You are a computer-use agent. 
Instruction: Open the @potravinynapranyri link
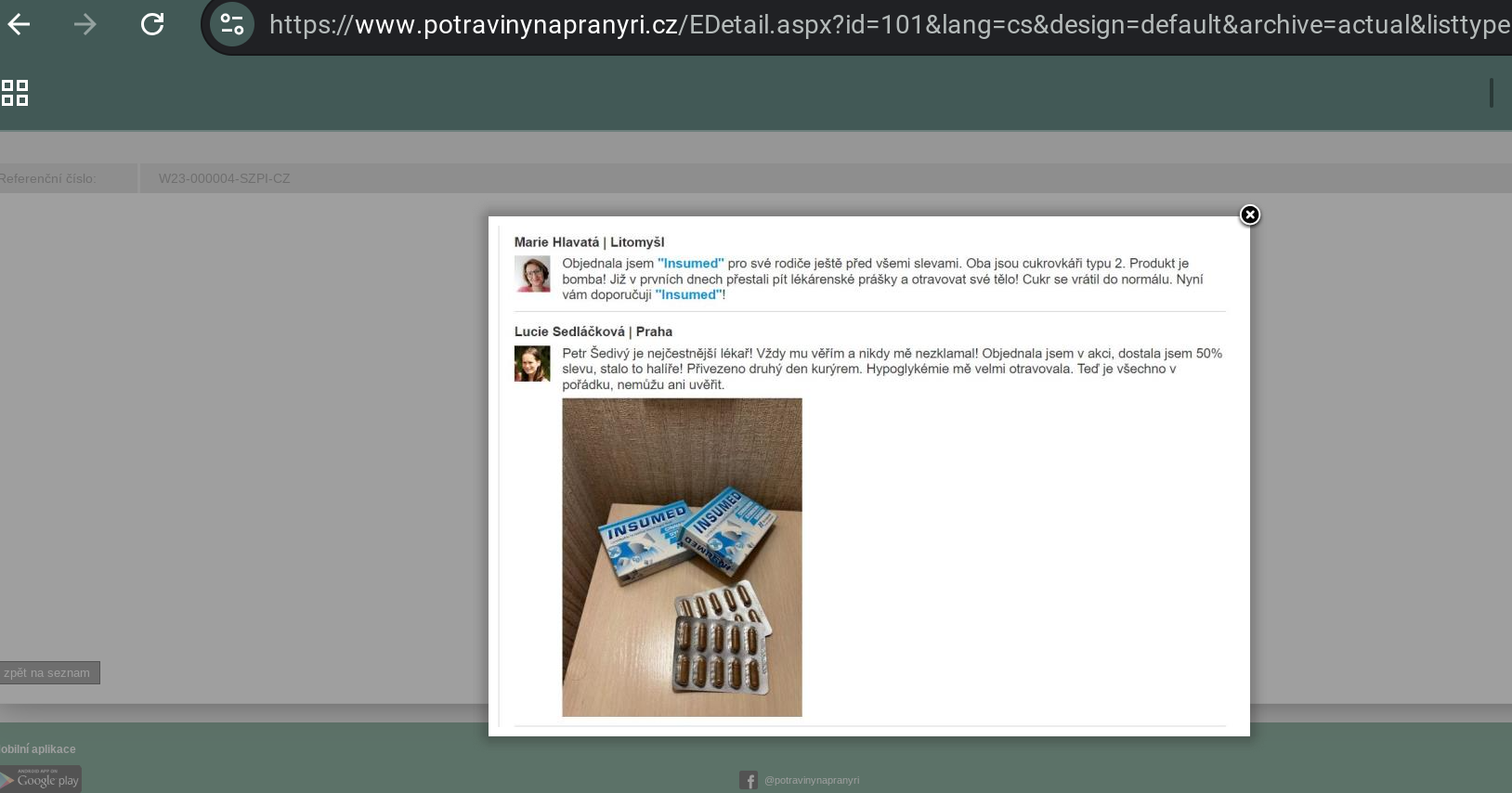tap(812, 781)
